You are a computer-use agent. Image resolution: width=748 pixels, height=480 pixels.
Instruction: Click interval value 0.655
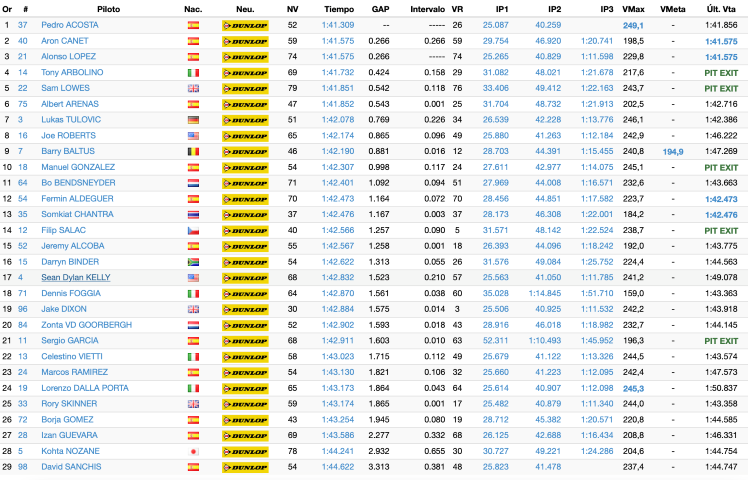[x=435, y=451]
